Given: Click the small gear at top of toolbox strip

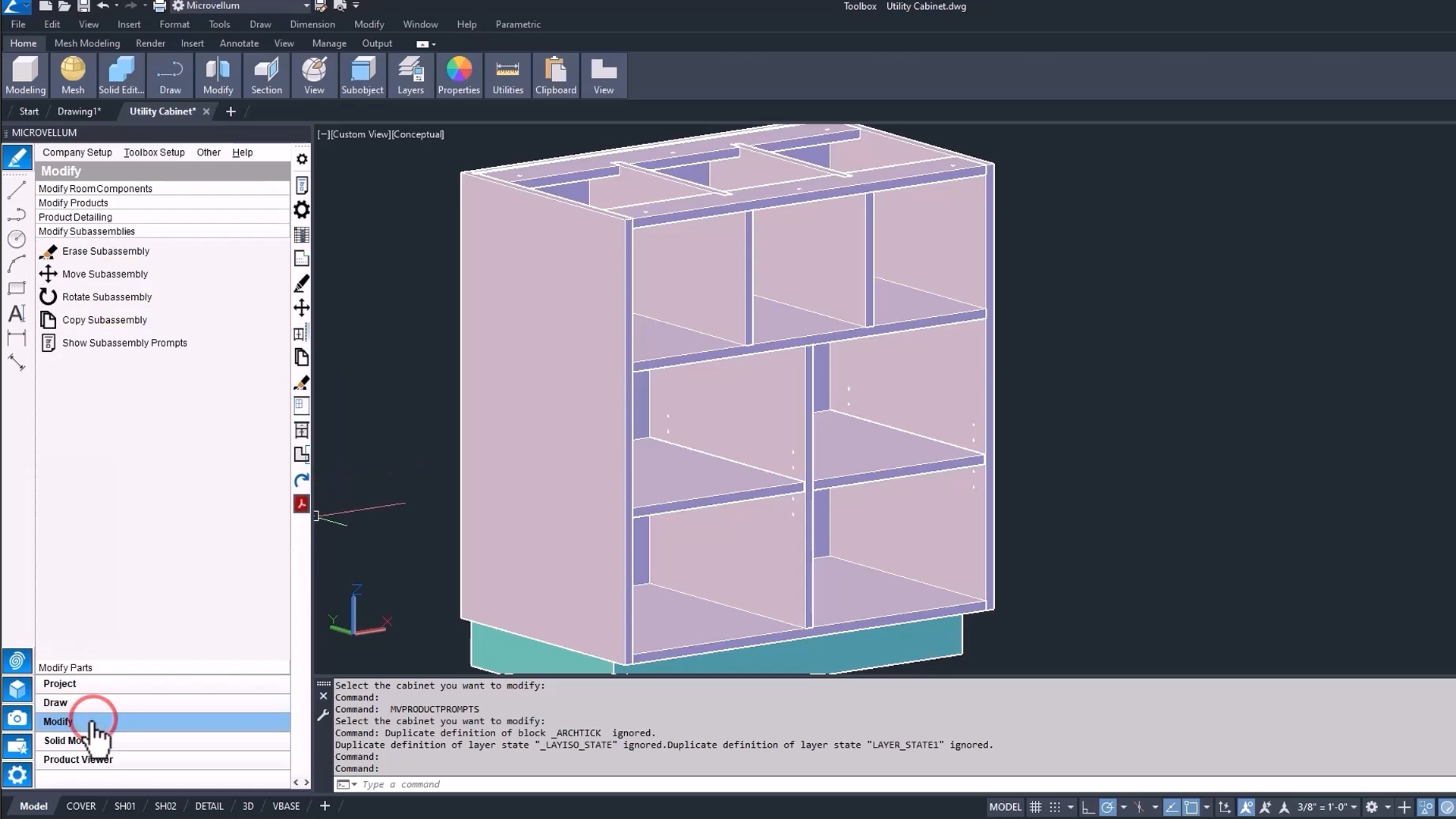Looking at the screenshot, I should click(302, 159).
